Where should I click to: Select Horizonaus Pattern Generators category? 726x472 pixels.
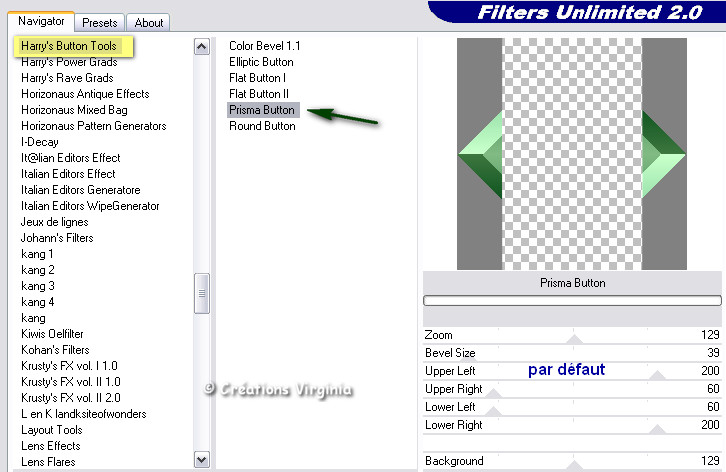[94, 126]
